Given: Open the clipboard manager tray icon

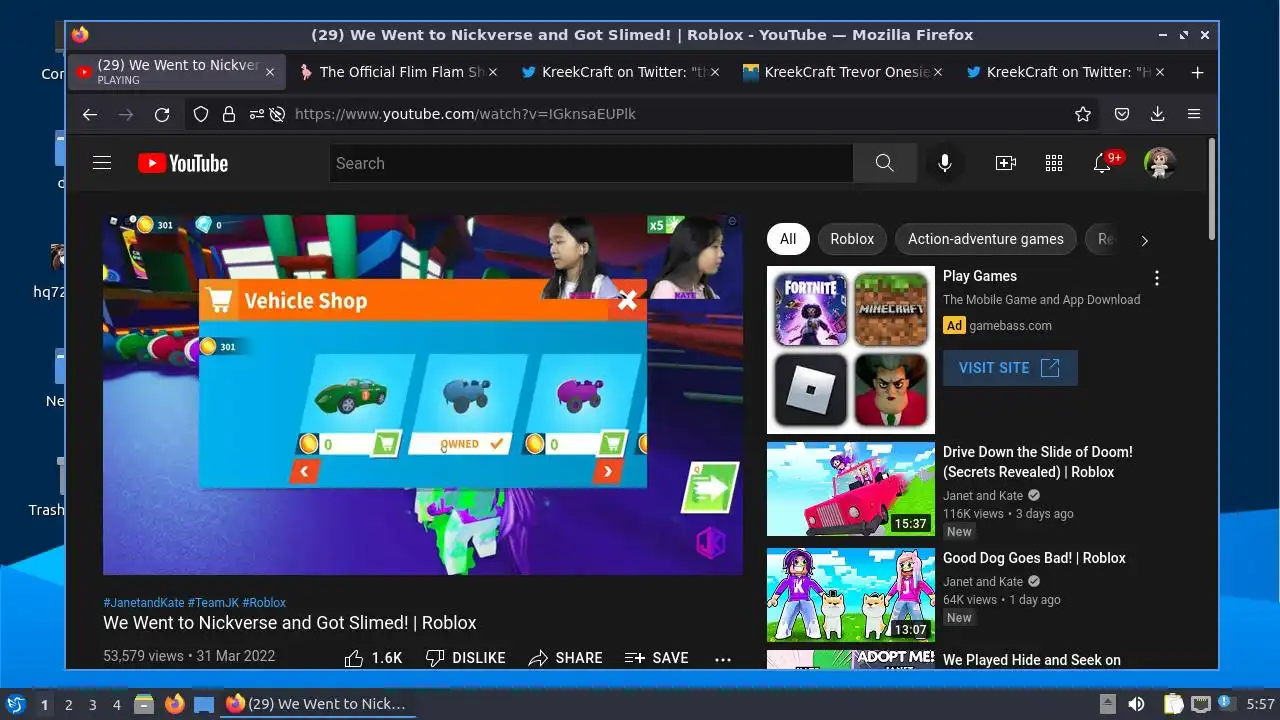Looking at the screenshot, I should pos(1174,704).
